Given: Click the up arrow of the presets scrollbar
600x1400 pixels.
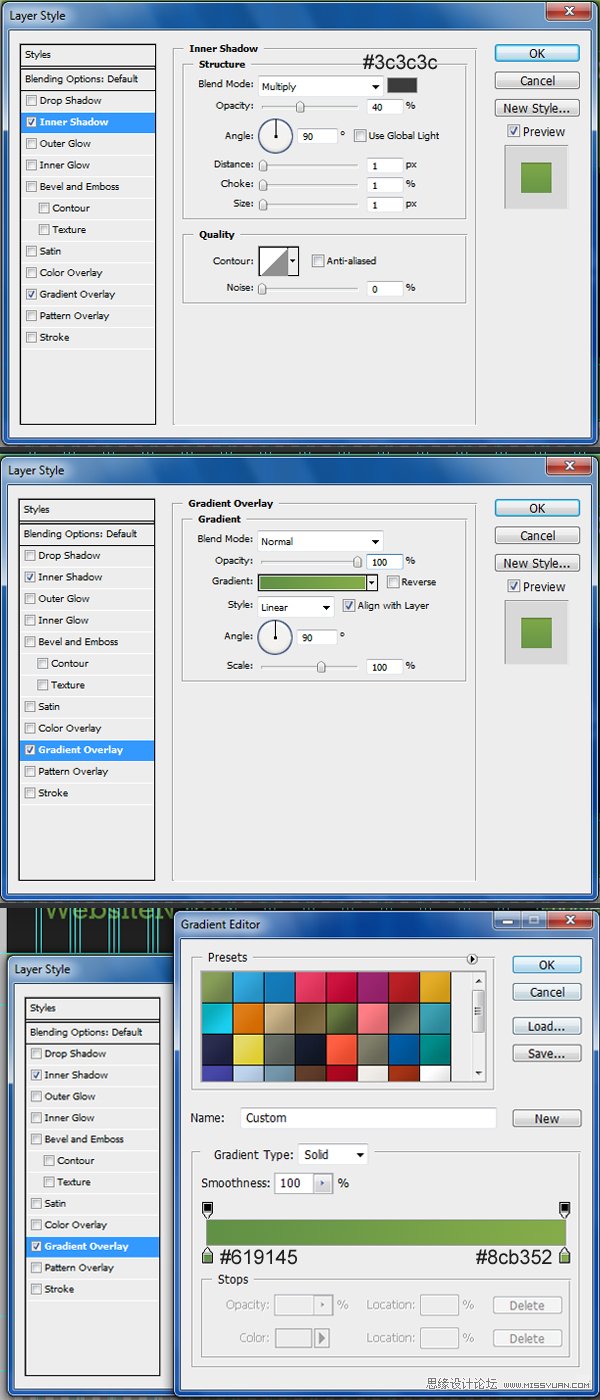Looking at the screenshot, I should click(x=479, y=981).
